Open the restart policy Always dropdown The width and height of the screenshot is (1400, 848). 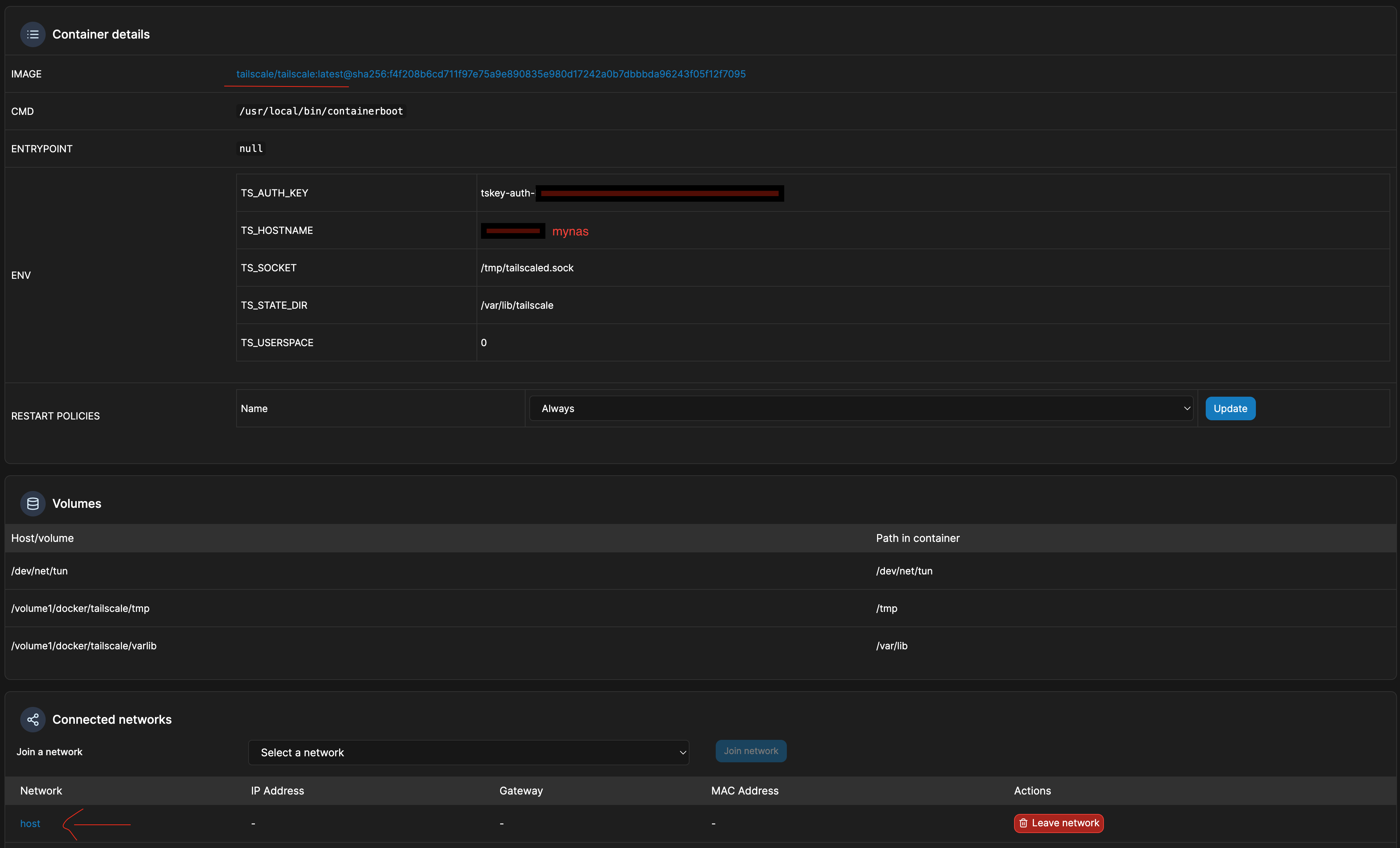(861, 408)
